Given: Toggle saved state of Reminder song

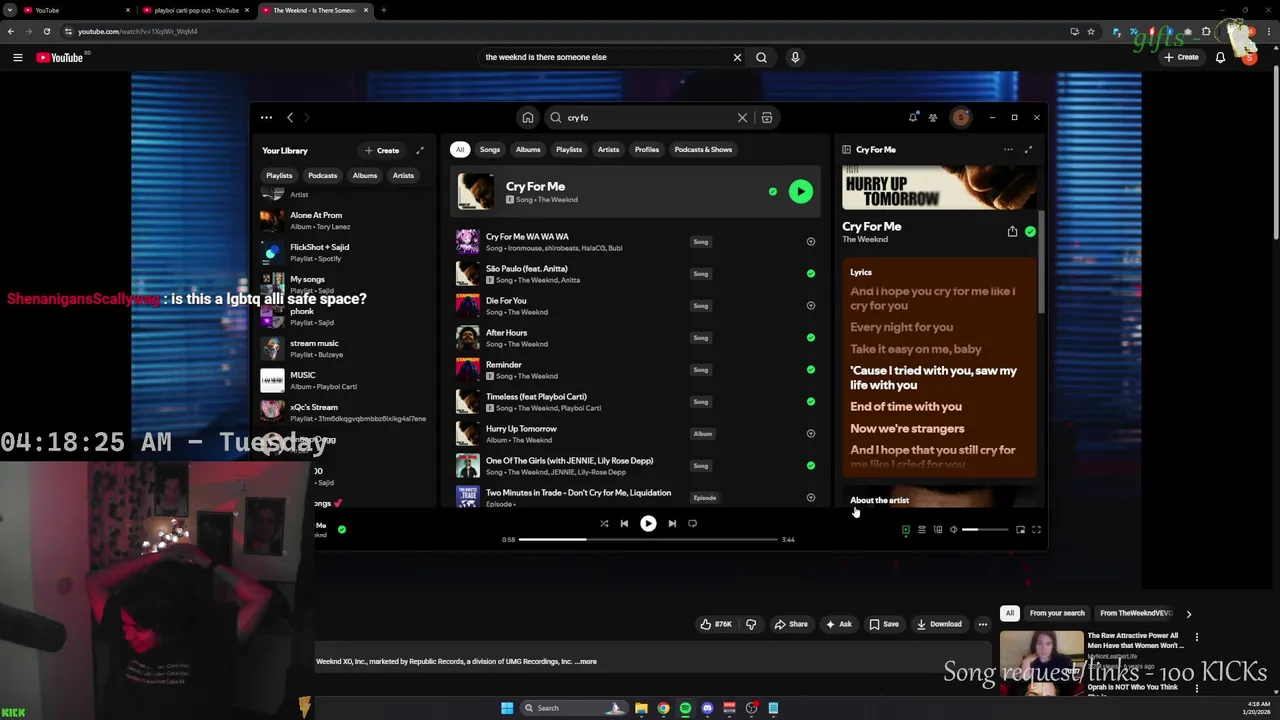Looking at the screenshot, I should [x=811, y=369].
